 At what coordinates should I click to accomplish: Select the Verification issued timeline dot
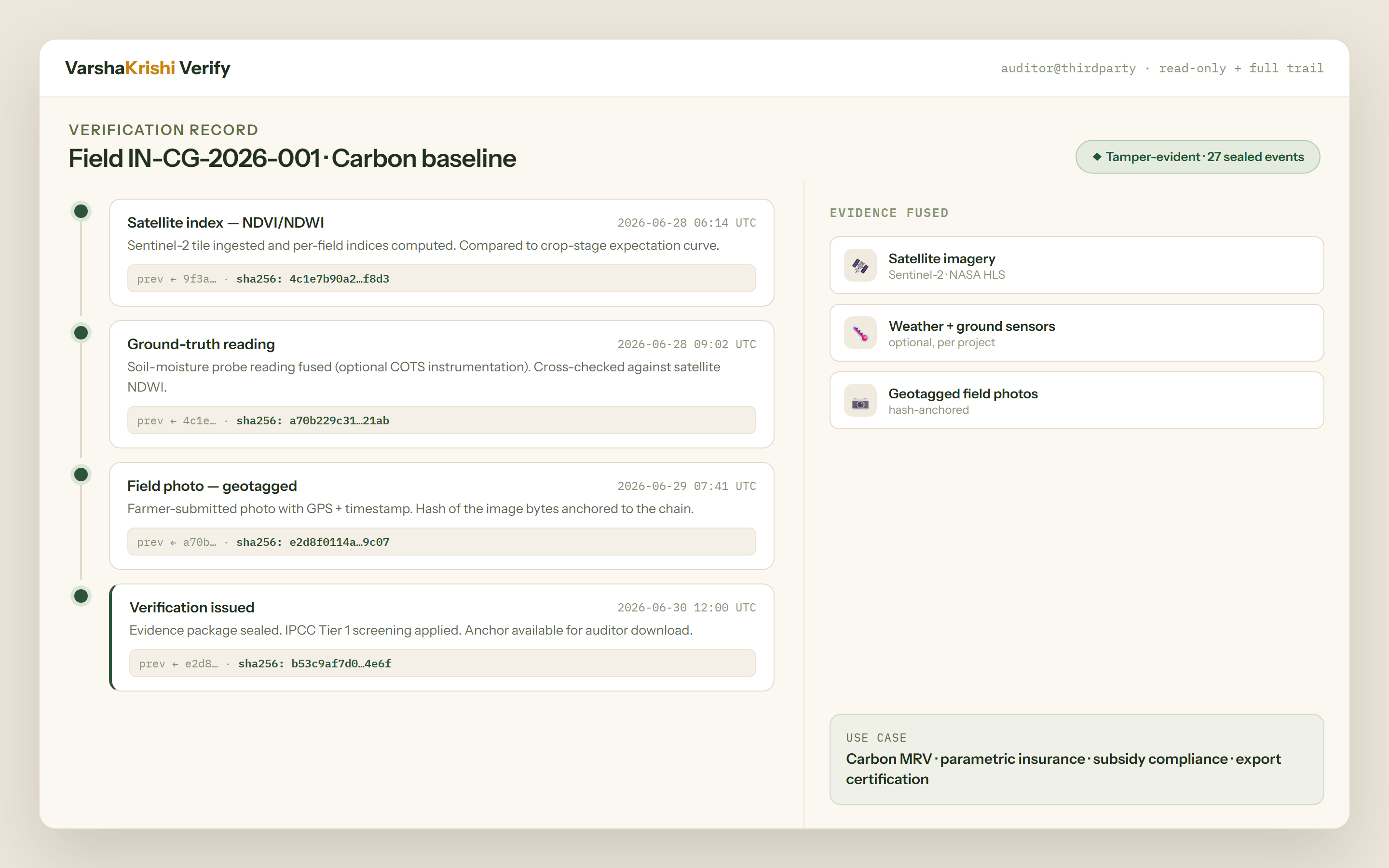(x=81, y=596)
